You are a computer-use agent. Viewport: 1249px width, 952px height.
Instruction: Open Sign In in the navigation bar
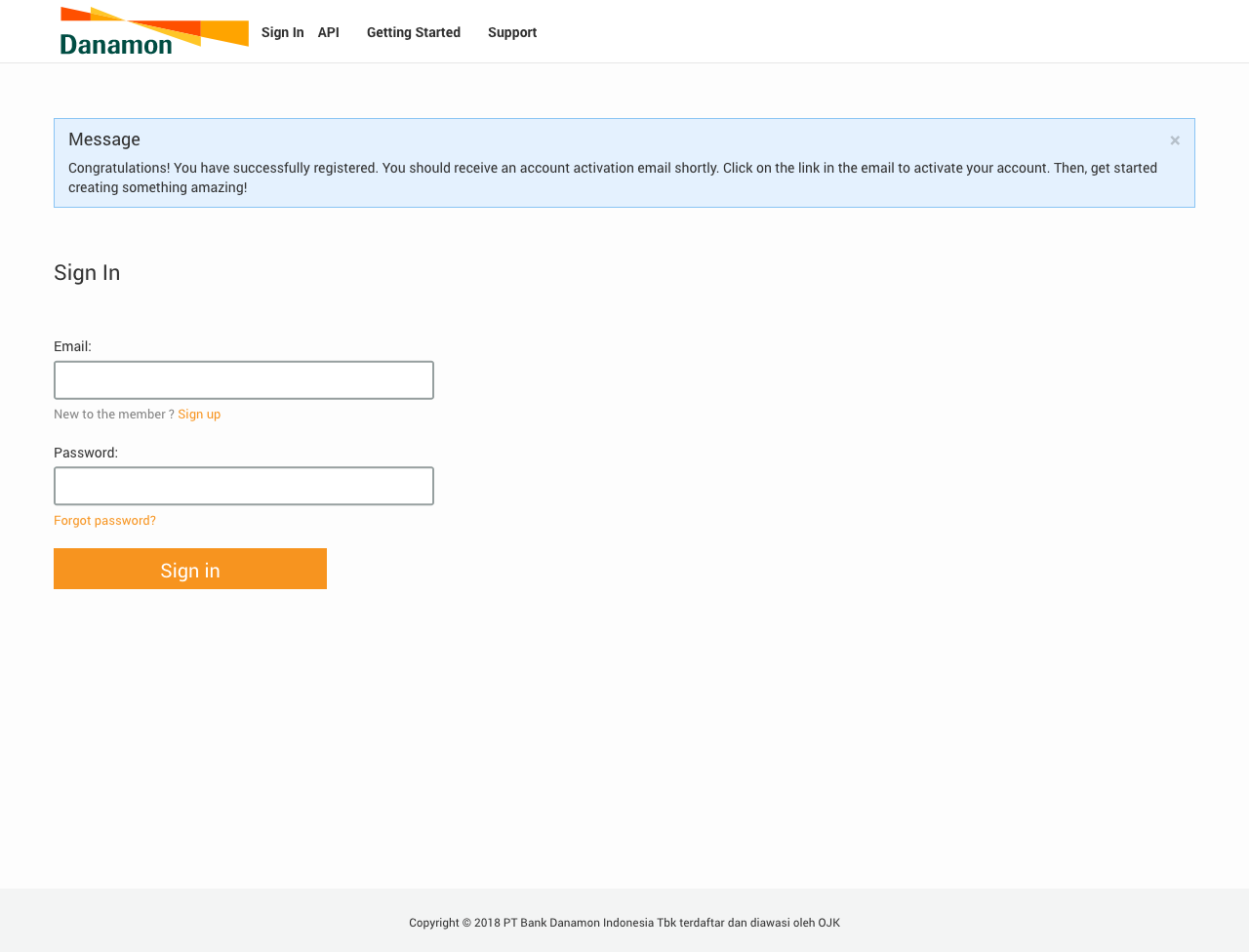[282, 32]
